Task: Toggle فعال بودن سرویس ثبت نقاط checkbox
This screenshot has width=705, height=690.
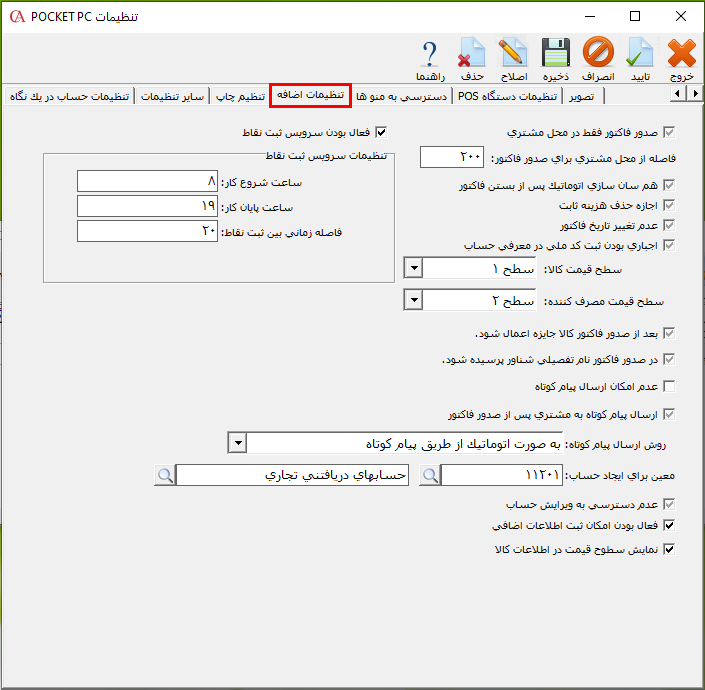Action: [x=381, y=132]
